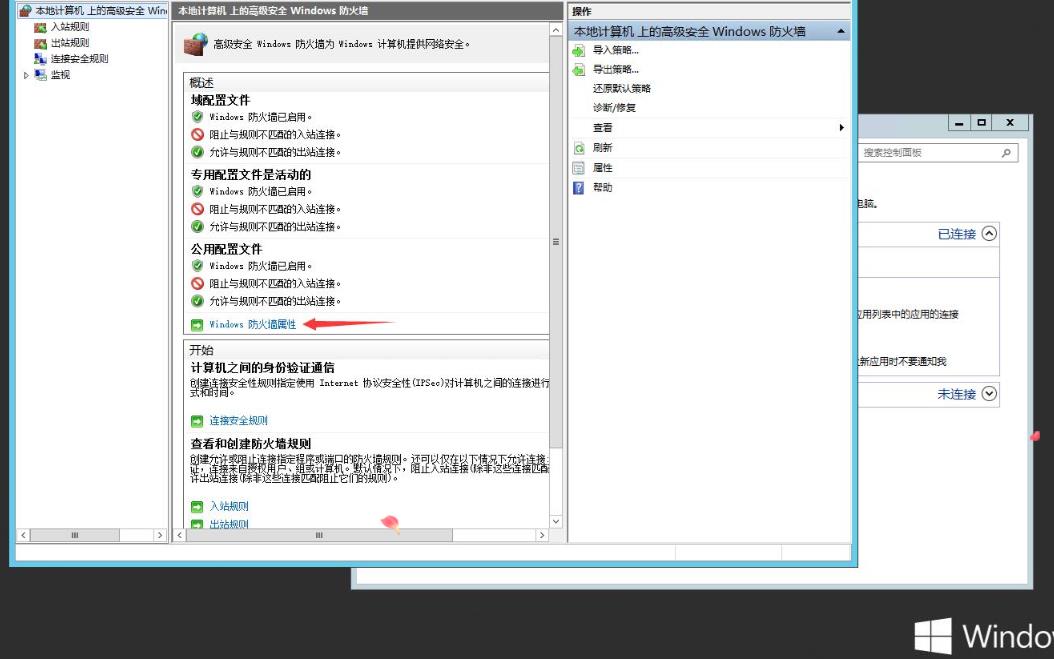Click the 连接安全规则 tree icon
Viewport: 1054px width, 659px height.
40,59
